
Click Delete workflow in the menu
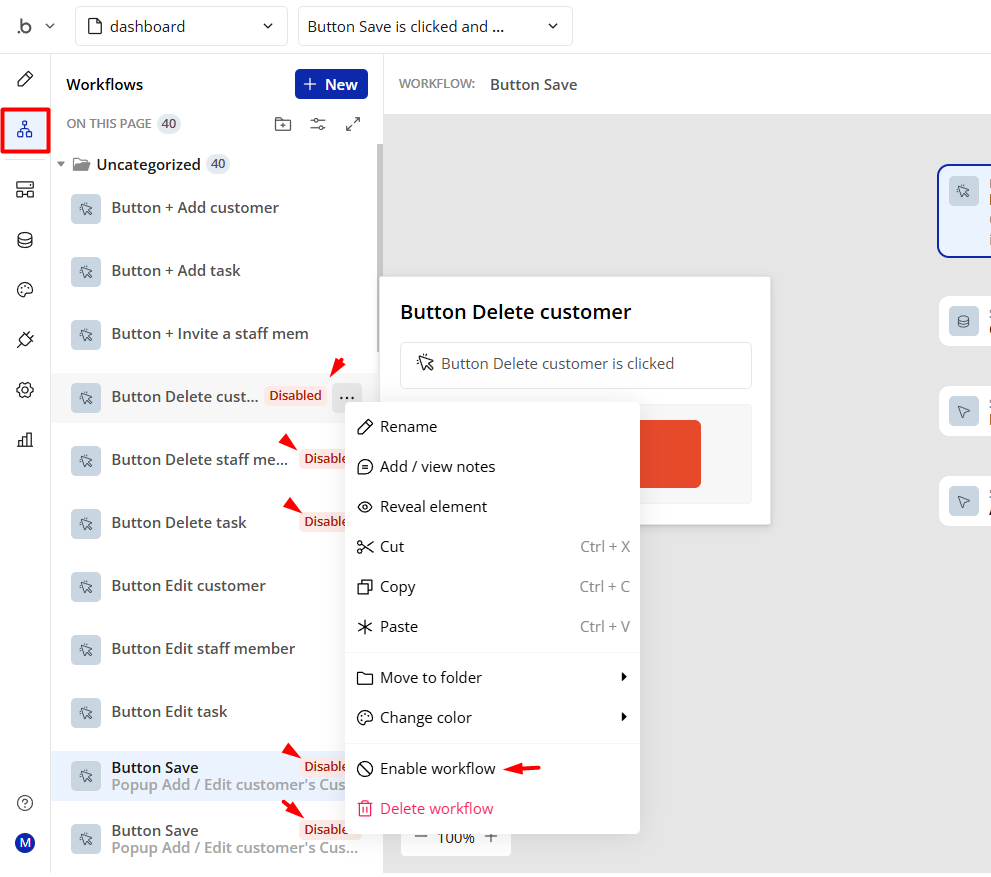tap(436, 809)
